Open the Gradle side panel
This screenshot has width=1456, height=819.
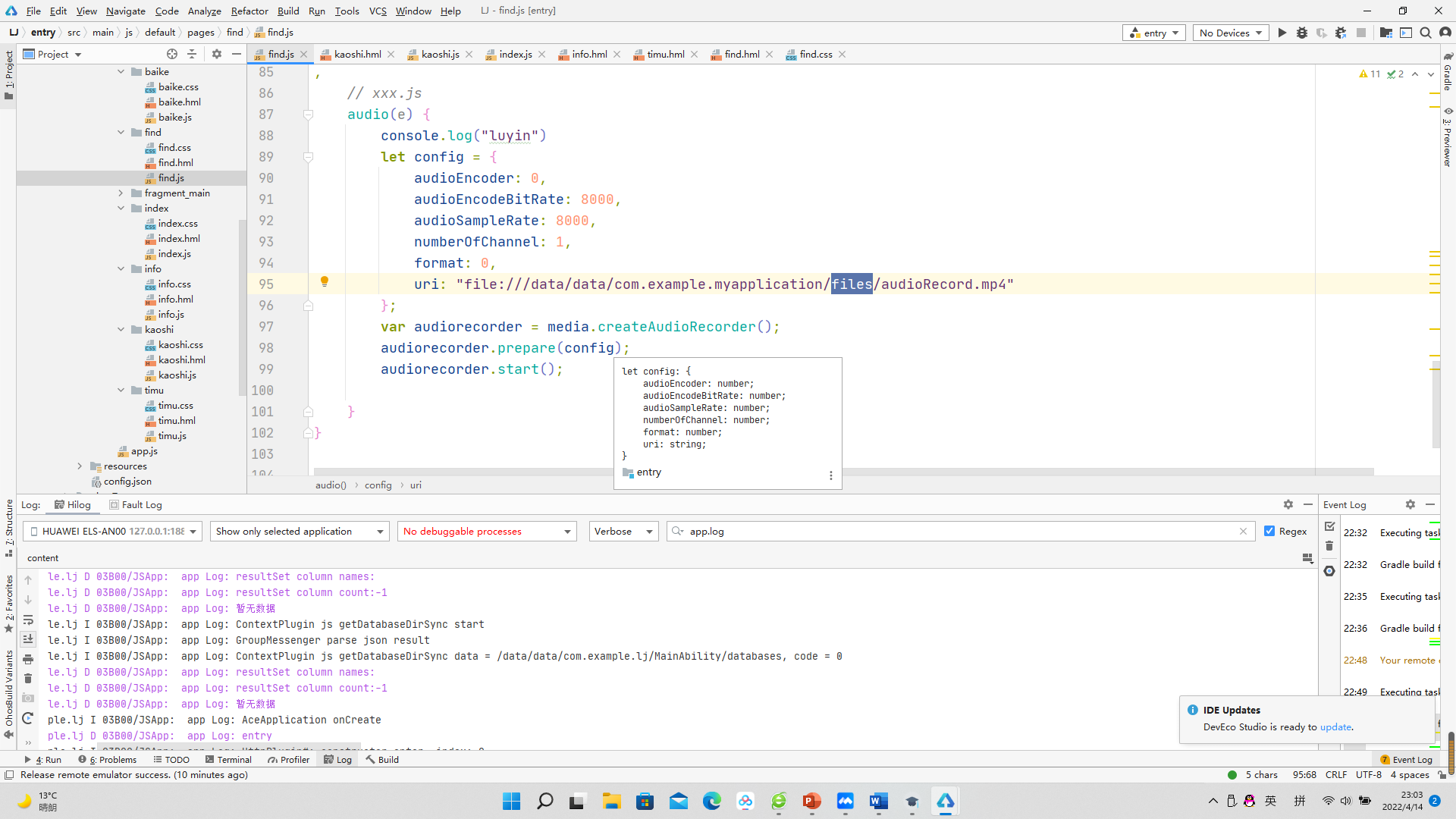[1448, 72]
